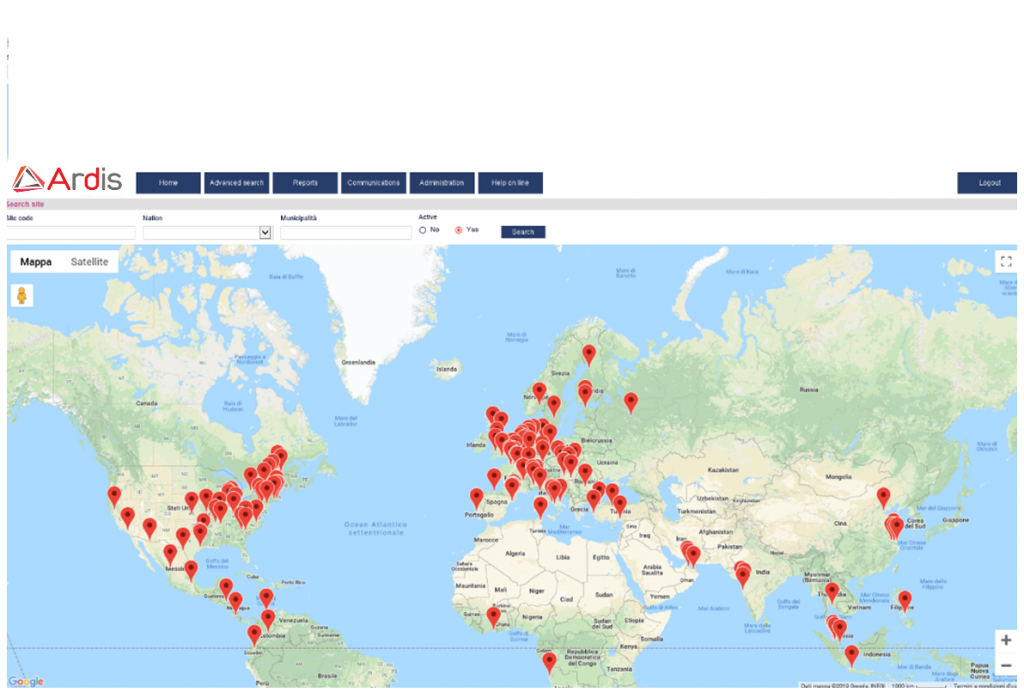Open Help on line
The width and height of the screenshot is (1024, 692).
coord(510,183)
